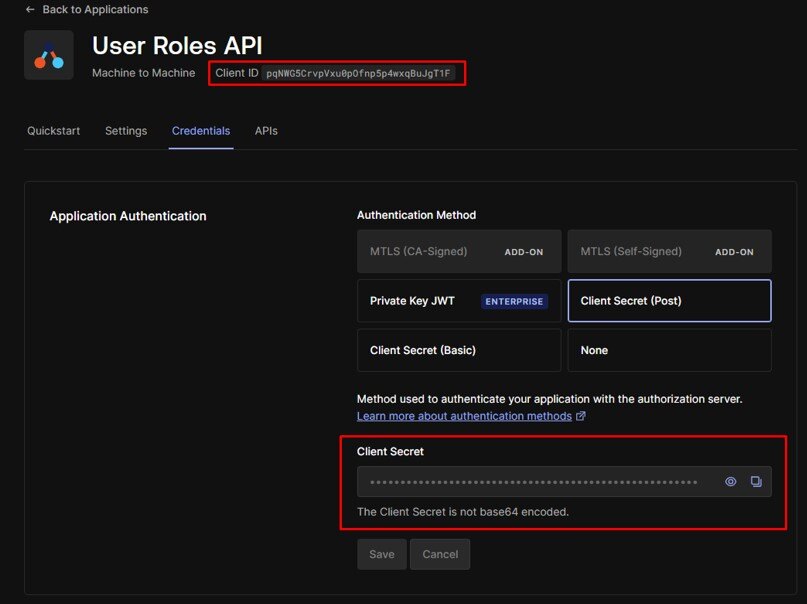
Task: Save the credential changes
Action: pos(382,554)
